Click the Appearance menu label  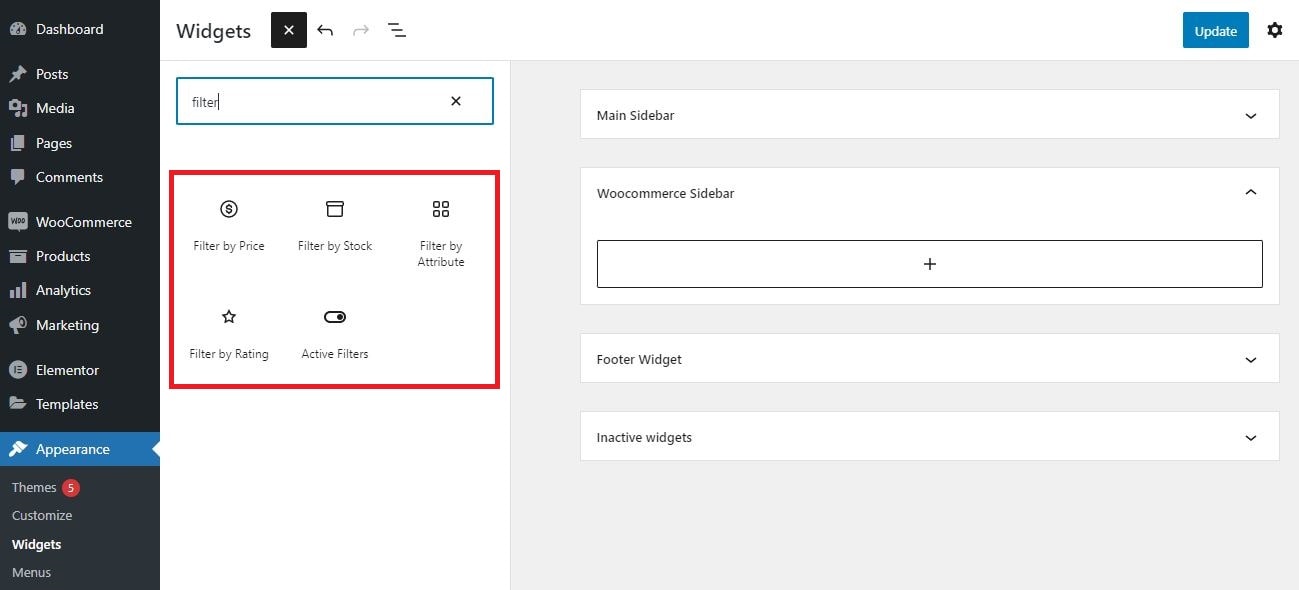click(x=73, y=449)
